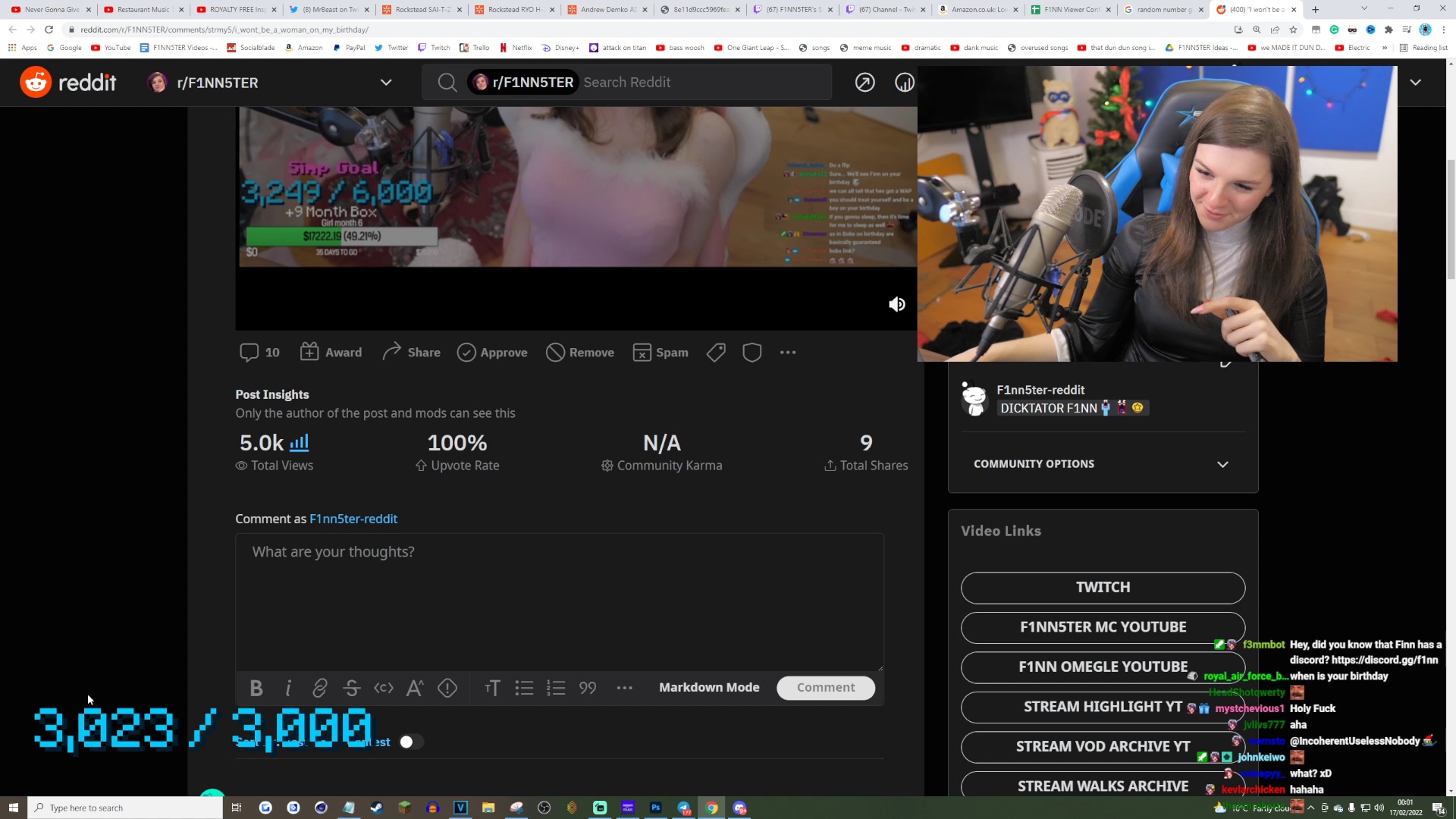Show more bookmarks with the double-chevron
The width and height of the screenshot is (1456, 819).
[x=1385, y=48]
